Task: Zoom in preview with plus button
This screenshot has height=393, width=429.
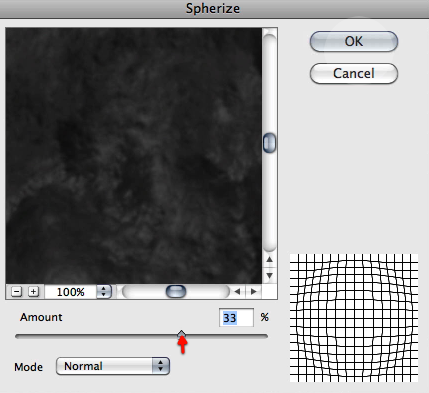Action: [33, 292]
